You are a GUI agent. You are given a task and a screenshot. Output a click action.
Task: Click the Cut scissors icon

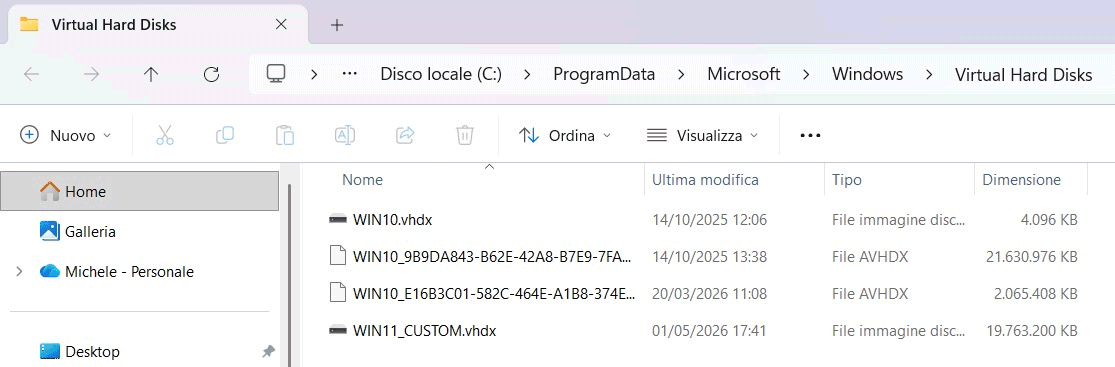pos(165,135)
